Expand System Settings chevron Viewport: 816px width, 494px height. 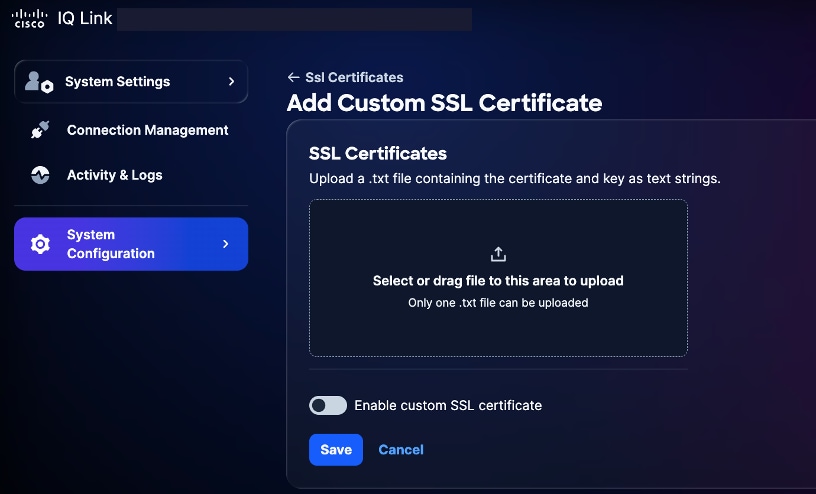tap(232, 81)
